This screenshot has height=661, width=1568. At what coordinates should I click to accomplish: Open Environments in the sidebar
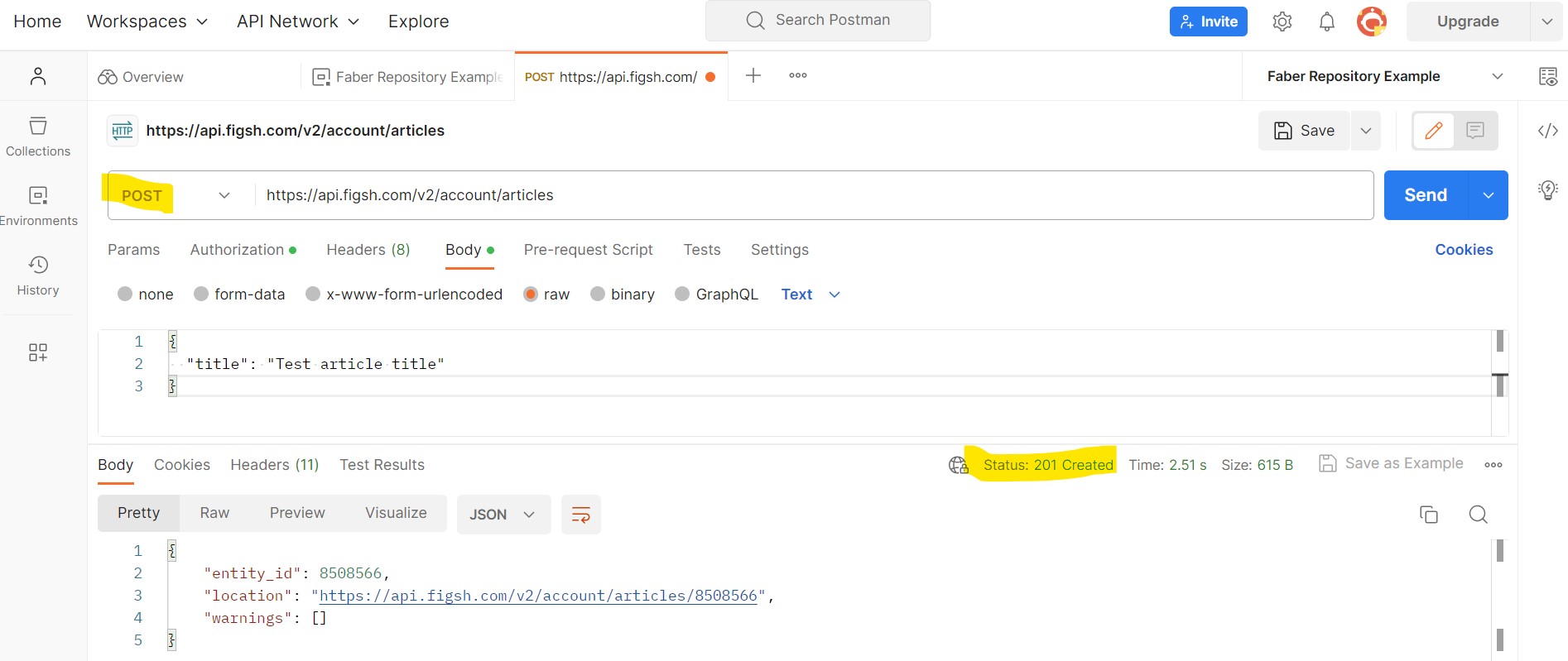(x=38, y=206)
